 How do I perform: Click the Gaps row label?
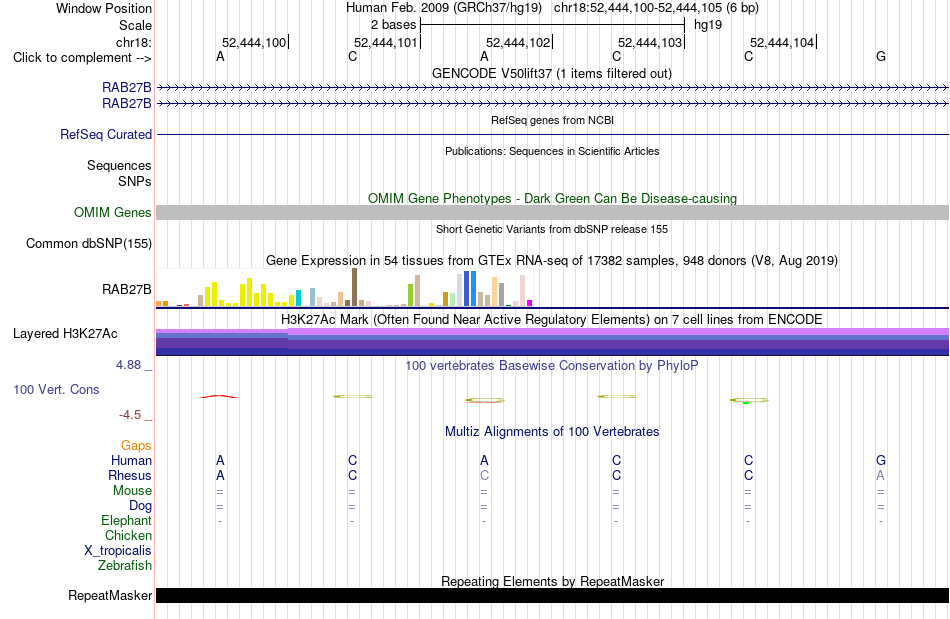(x=136, y=446)
